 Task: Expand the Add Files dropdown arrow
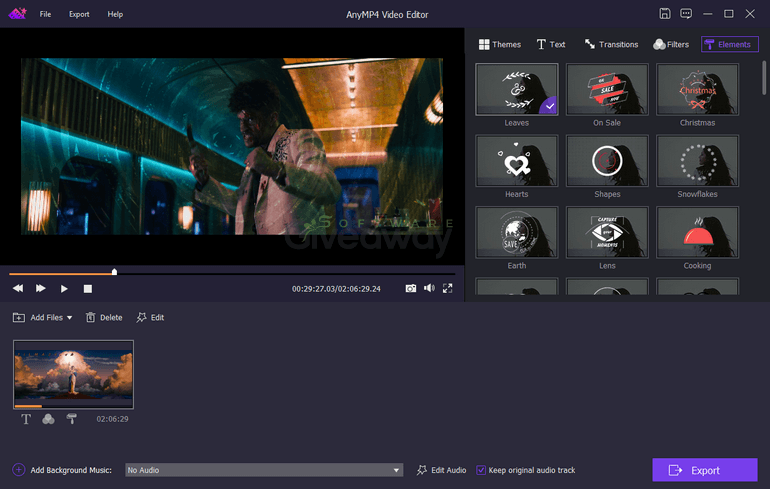click(70, 318)
